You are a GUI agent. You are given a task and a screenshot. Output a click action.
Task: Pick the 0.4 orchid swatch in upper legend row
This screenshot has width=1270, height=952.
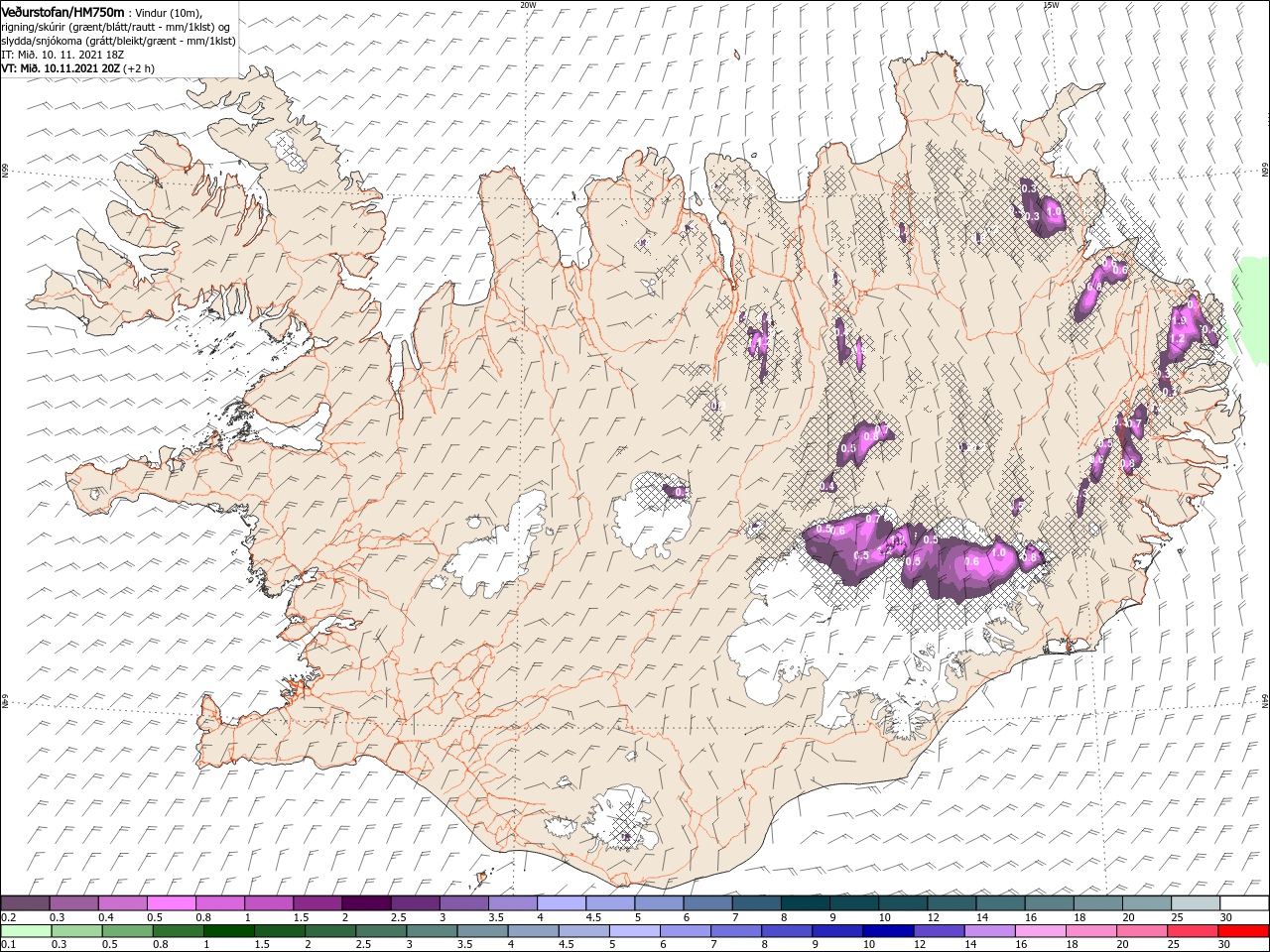[x=122, y=902]
